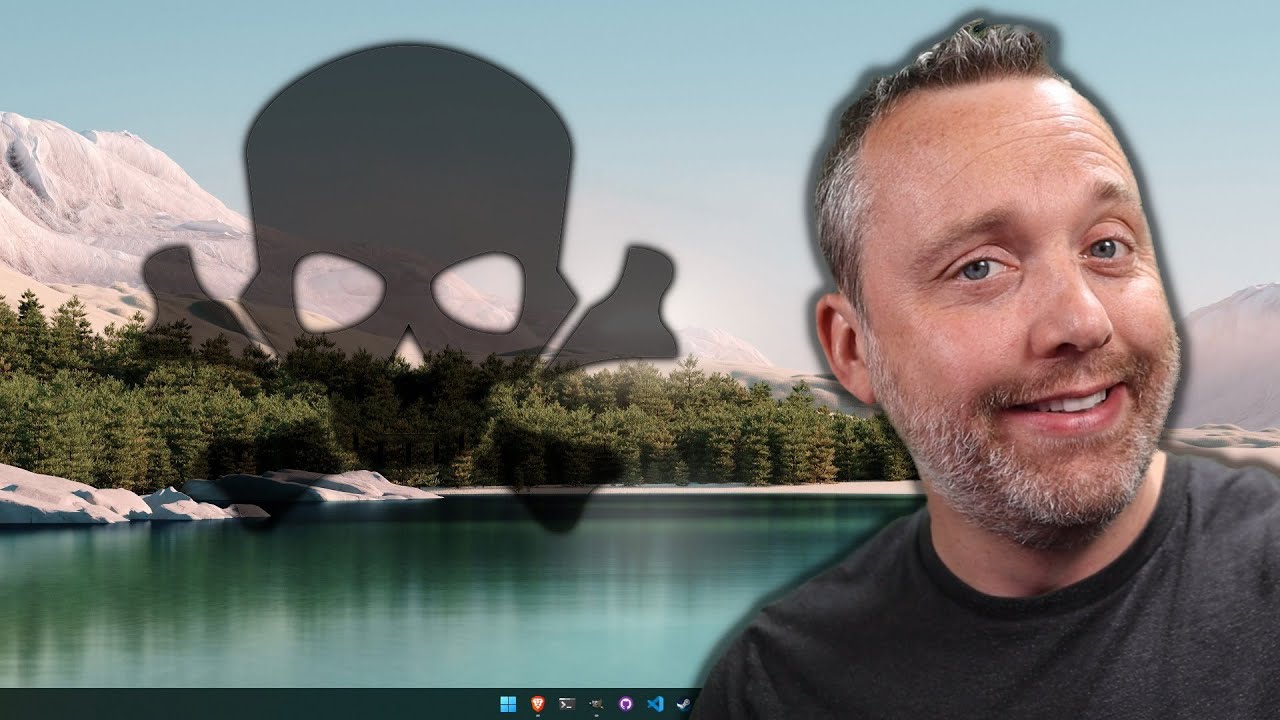
Task: Open the Windows Start menu
Action: pos(508,704)
